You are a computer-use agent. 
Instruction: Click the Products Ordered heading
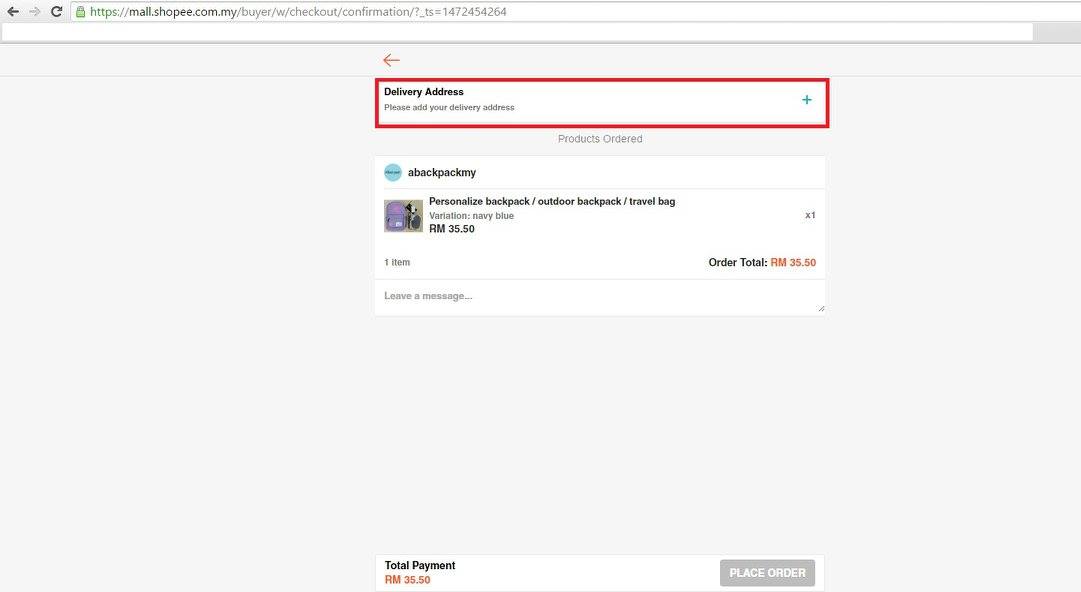tap(600, 139)
